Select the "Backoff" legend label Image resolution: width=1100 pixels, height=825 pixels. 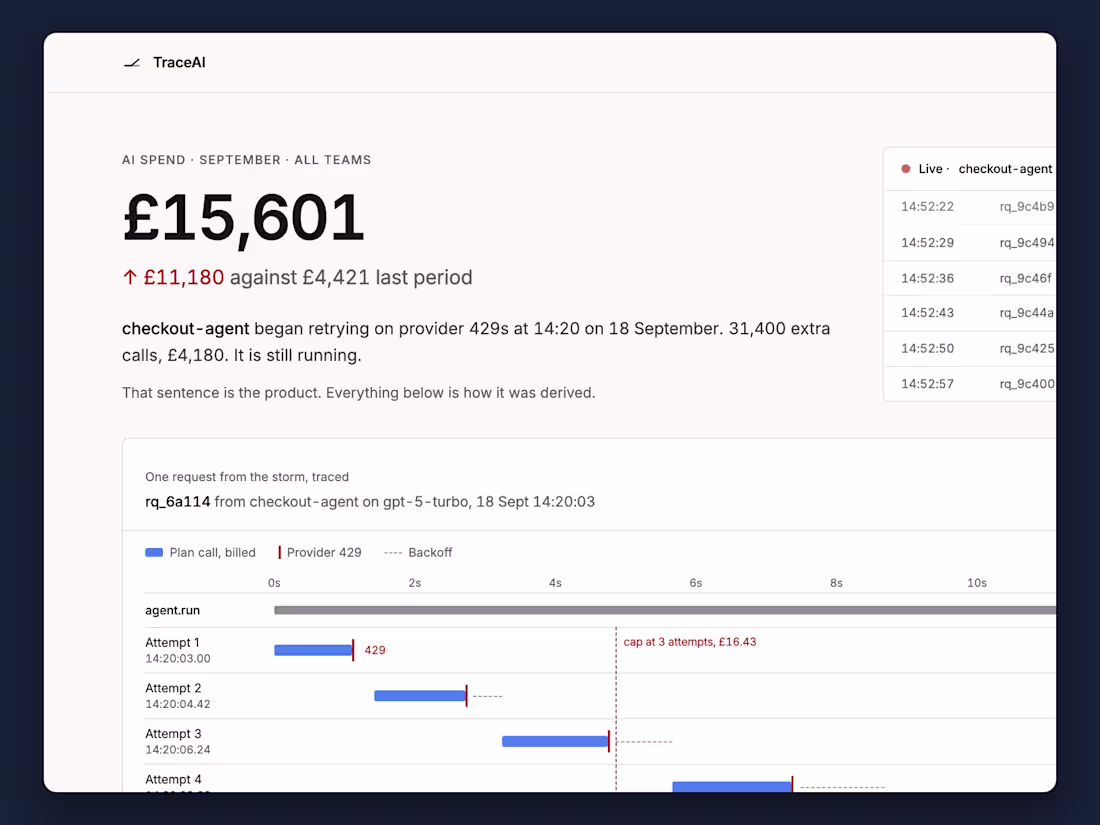point(430,553)
